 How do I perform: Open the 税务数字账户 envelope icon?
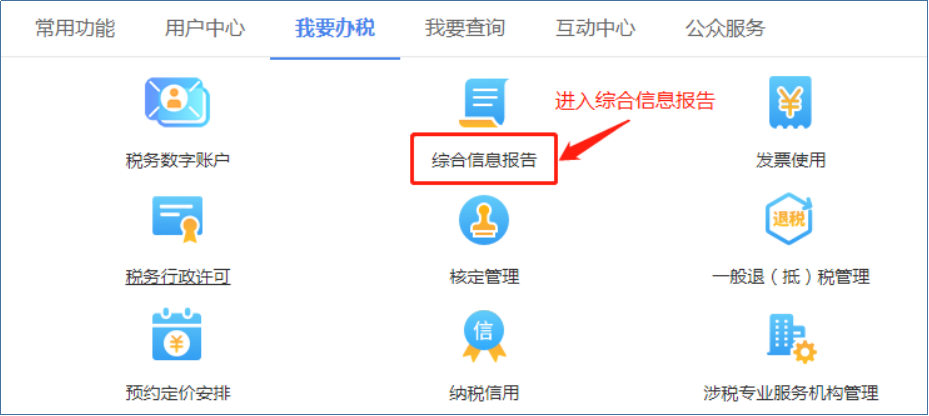tap(178, 102)
